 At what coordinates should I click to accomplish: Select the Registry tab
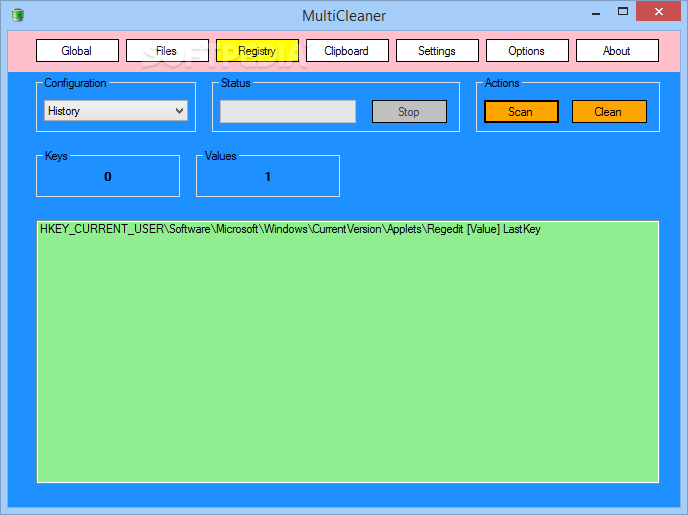(257, 50)
